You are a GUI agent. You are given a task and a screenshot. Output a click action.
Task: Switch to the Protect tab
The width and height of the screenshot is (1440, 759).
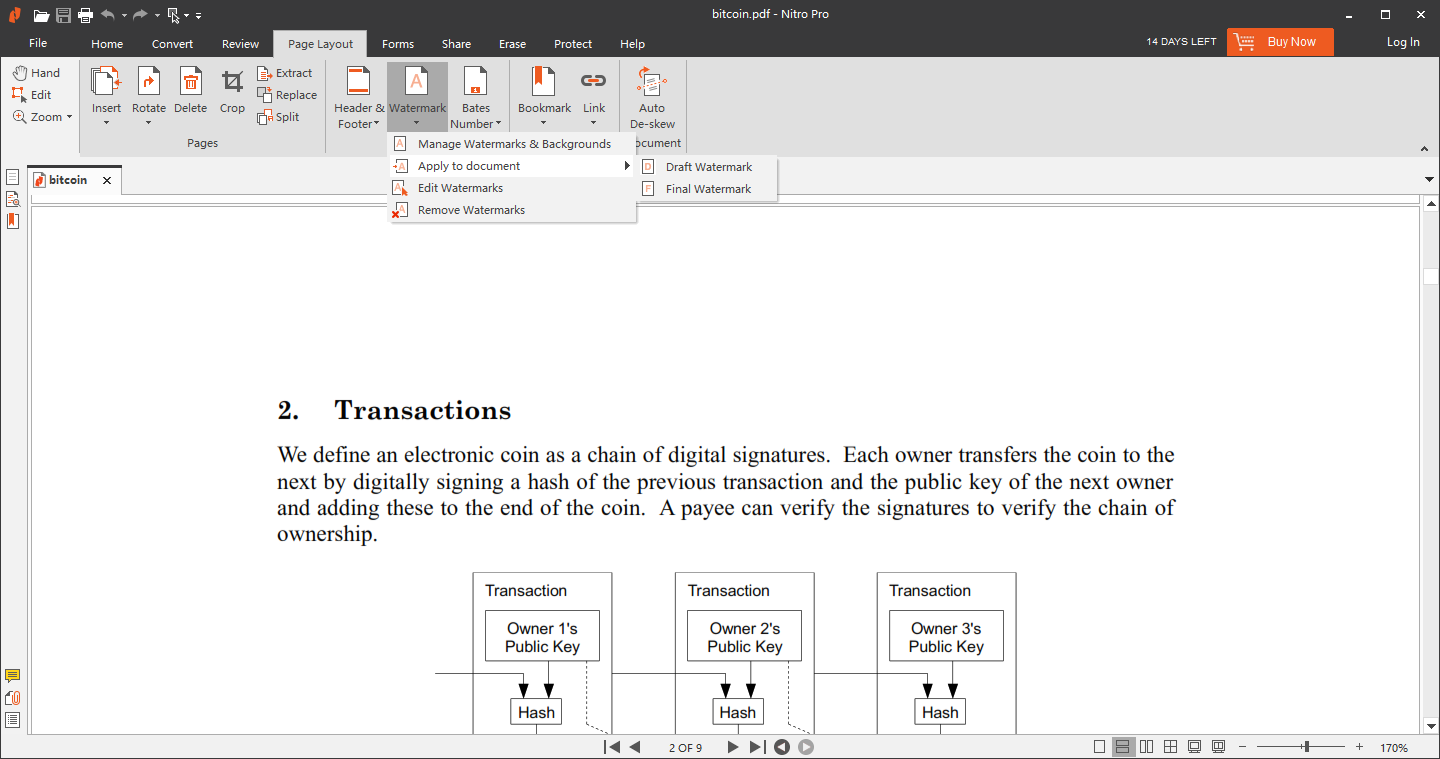(573, 44)
